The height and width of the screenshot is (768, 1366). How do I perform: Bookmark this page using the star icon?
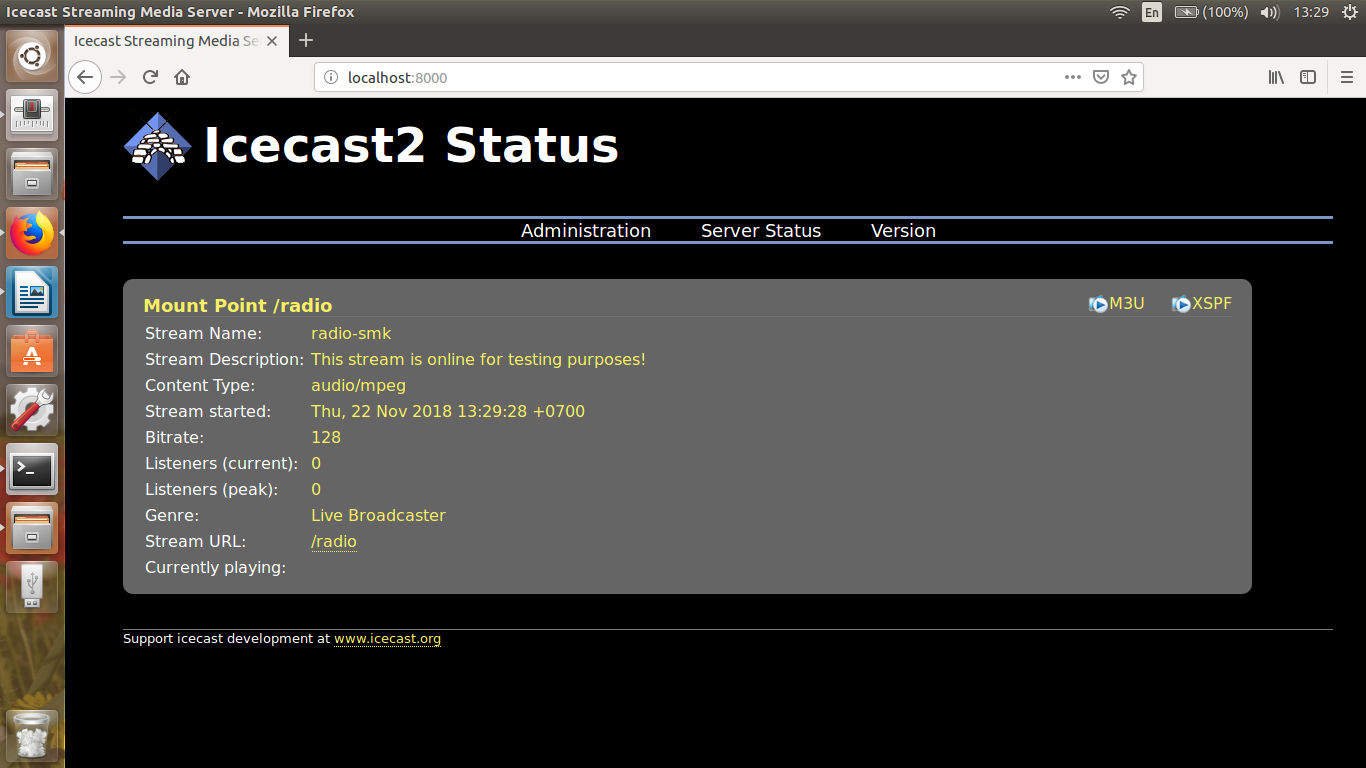click(x=1129, y=77)
